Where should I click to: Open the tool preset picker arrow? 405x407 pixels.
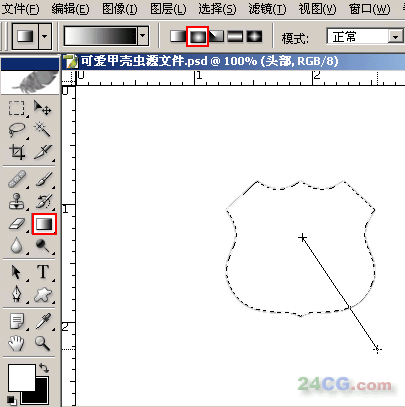45,36
